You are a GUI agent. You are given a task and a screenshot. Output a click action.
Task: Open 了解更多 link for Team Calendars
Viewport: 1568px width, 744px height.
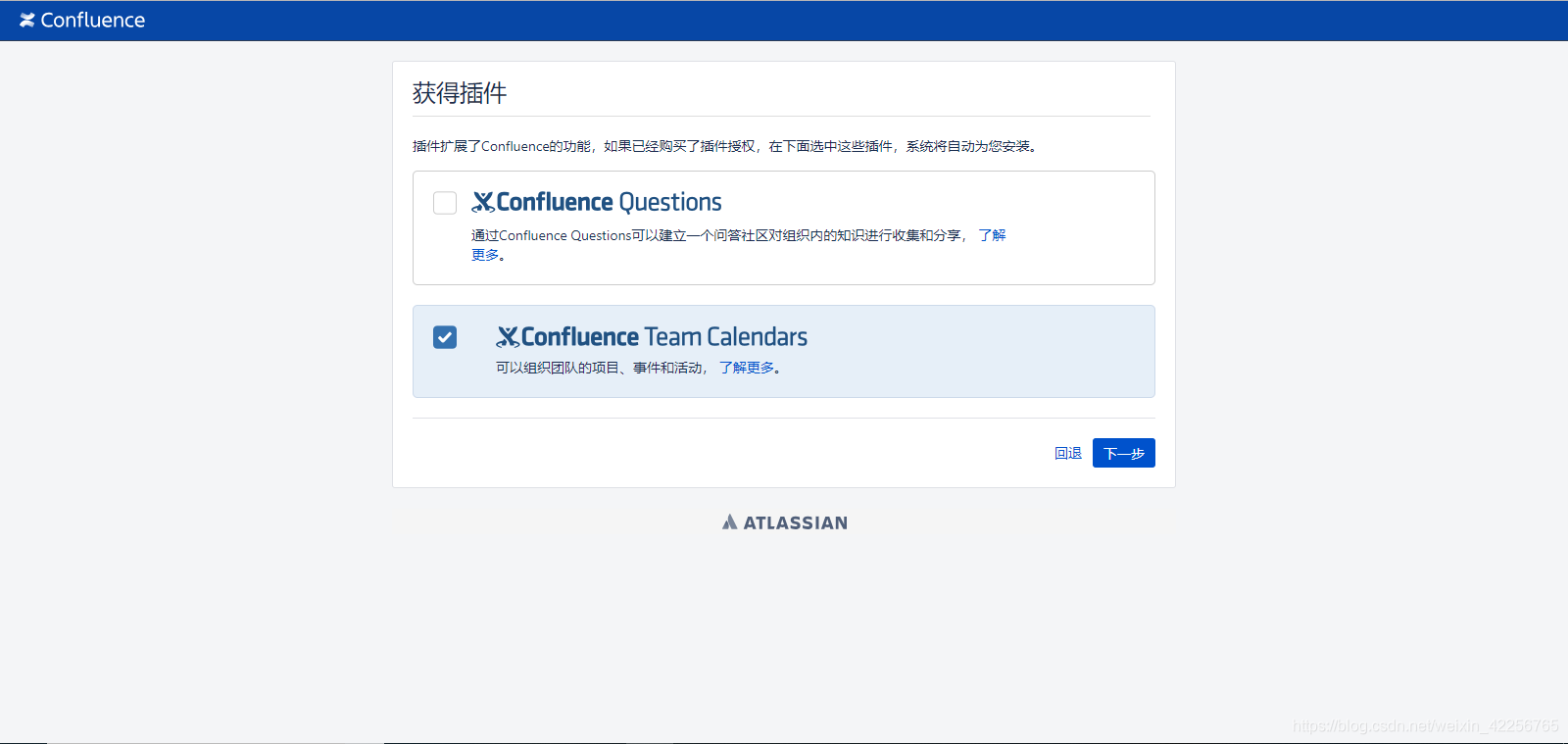coord(747,368)
